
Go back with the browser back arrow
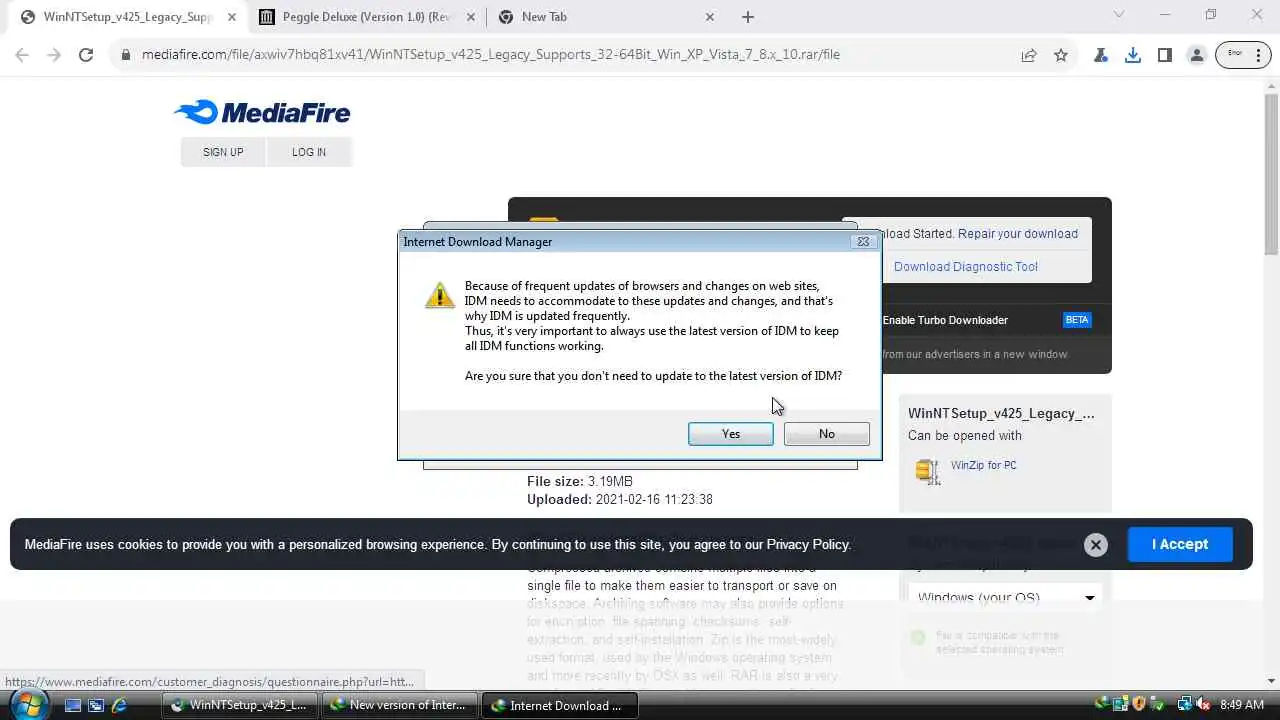(23, 55)
